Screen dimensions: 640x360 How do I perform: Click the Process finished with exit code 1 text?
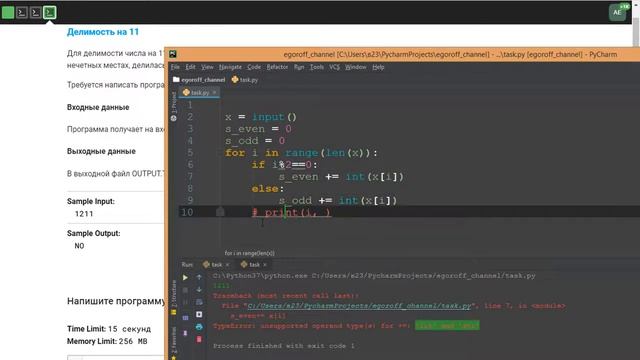[x=284, y=346]
